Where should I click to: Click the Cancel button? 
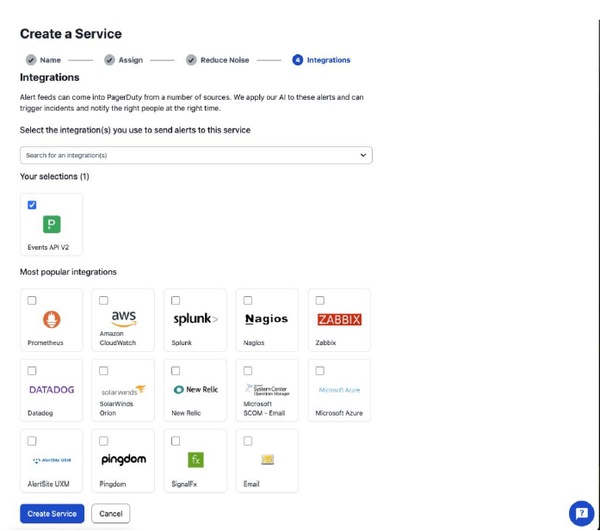click(111, 513)
